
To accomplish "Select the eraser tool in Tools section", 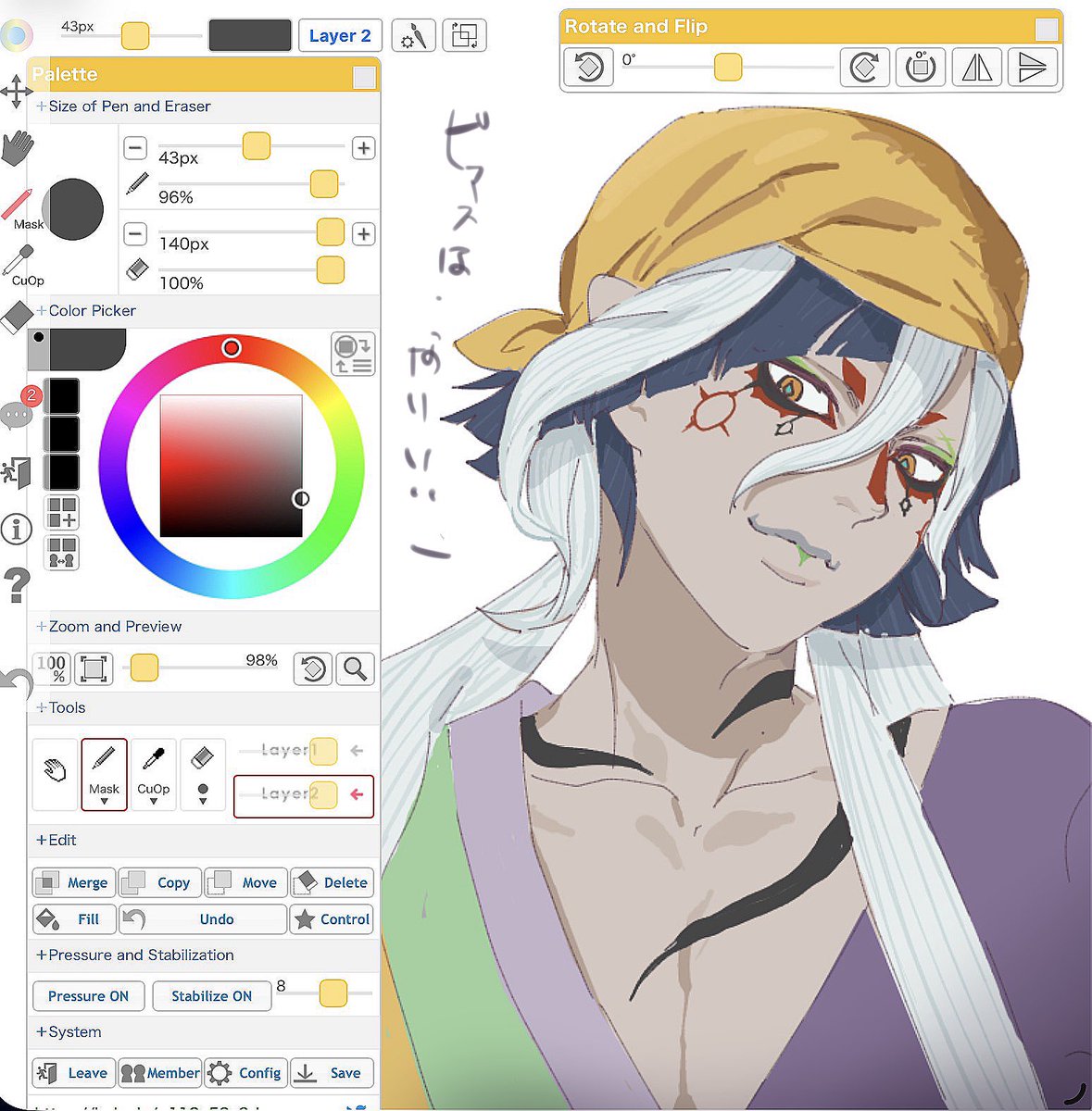I will click(203, 773).
